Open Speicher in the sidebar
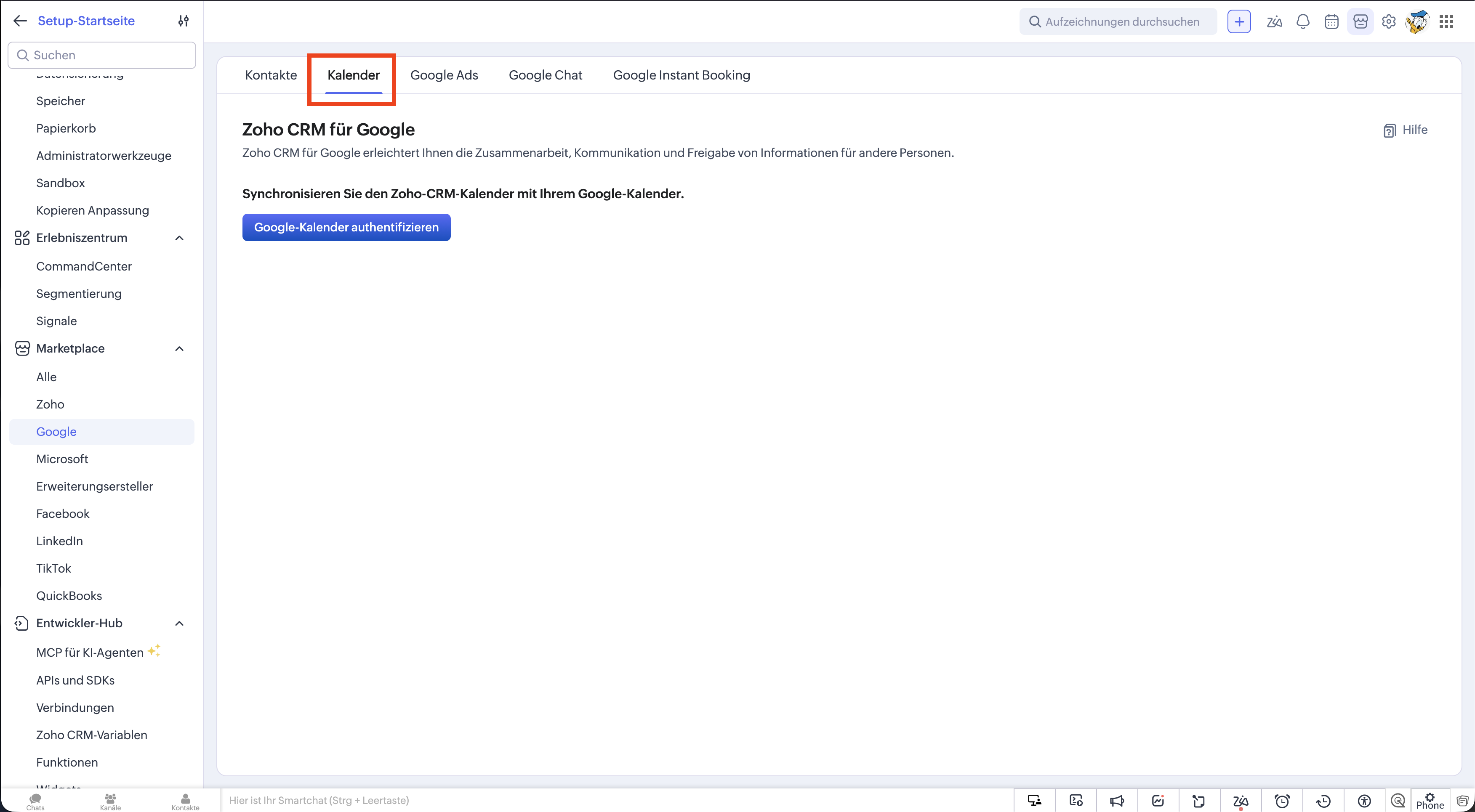 (x=61, y=101)
